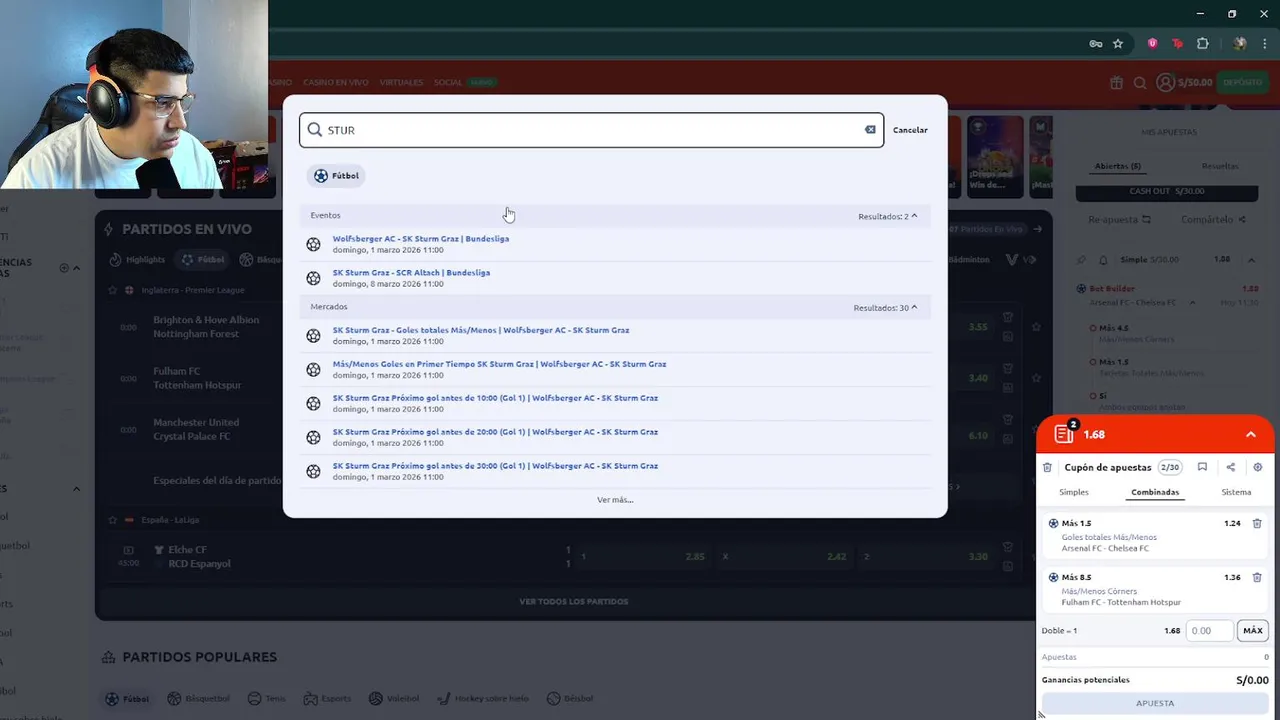Screen dimensions: 1280x720
Task: Share the bet coupon
Action: point(1230,467)
